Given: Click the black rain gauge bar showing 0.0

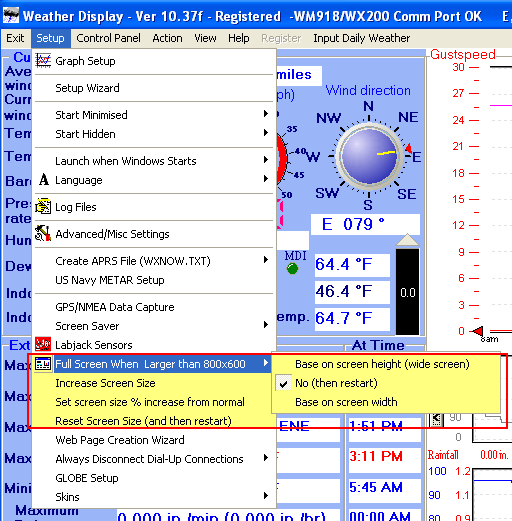Looking at the screenshot, I should pyautogui.click(x=407, y=292).
